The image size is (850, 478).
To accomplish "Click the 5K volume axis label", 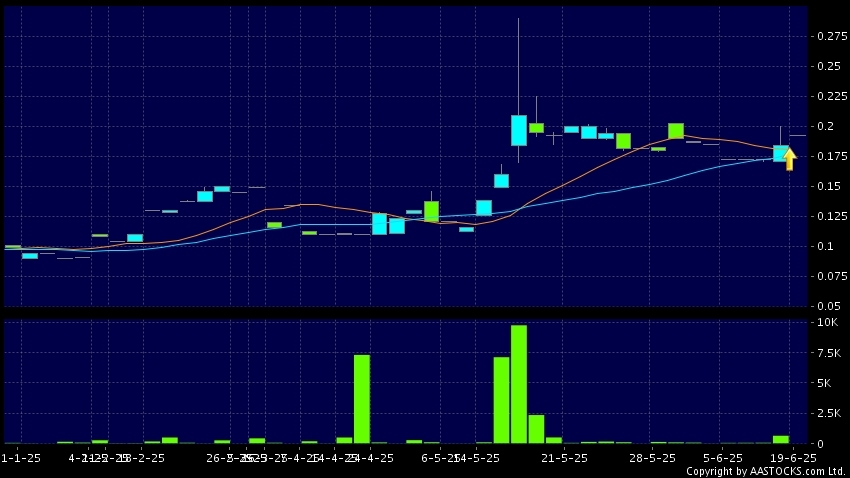I will pos(824,383).
